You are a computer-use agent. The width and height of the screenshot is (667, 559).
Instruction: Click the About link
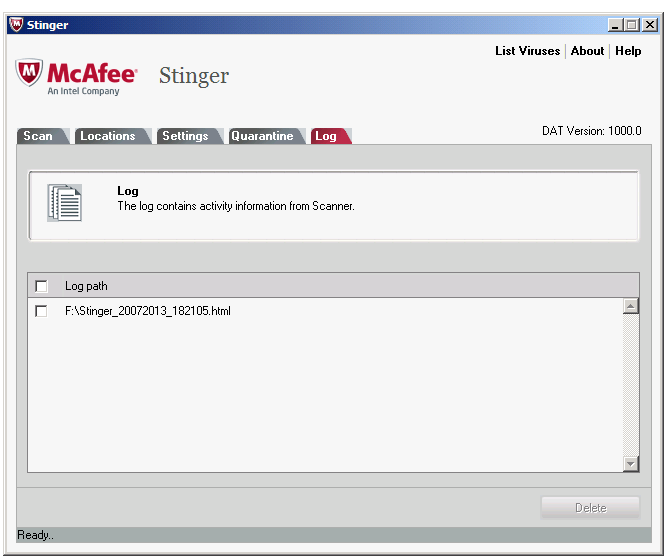587,51
